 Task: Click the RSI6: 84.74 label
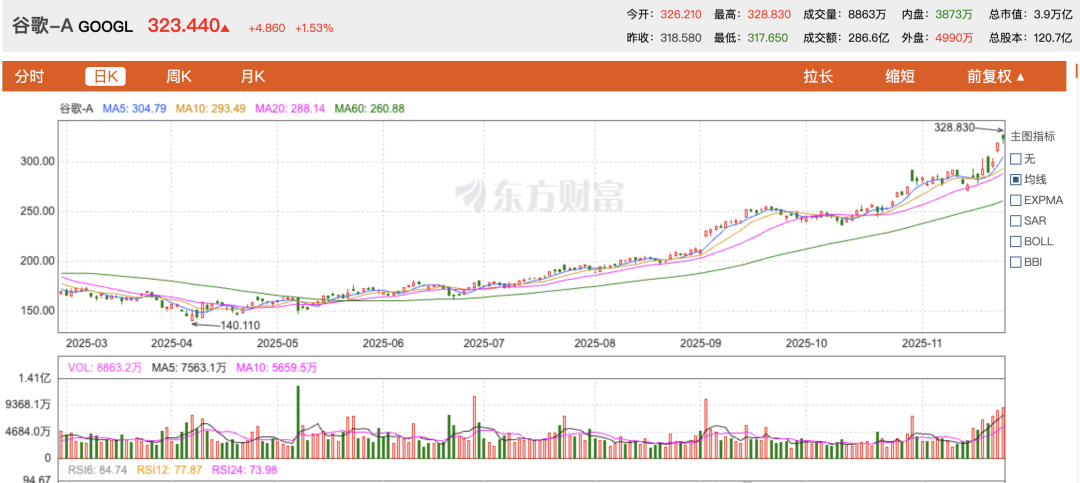pos(97,470)
